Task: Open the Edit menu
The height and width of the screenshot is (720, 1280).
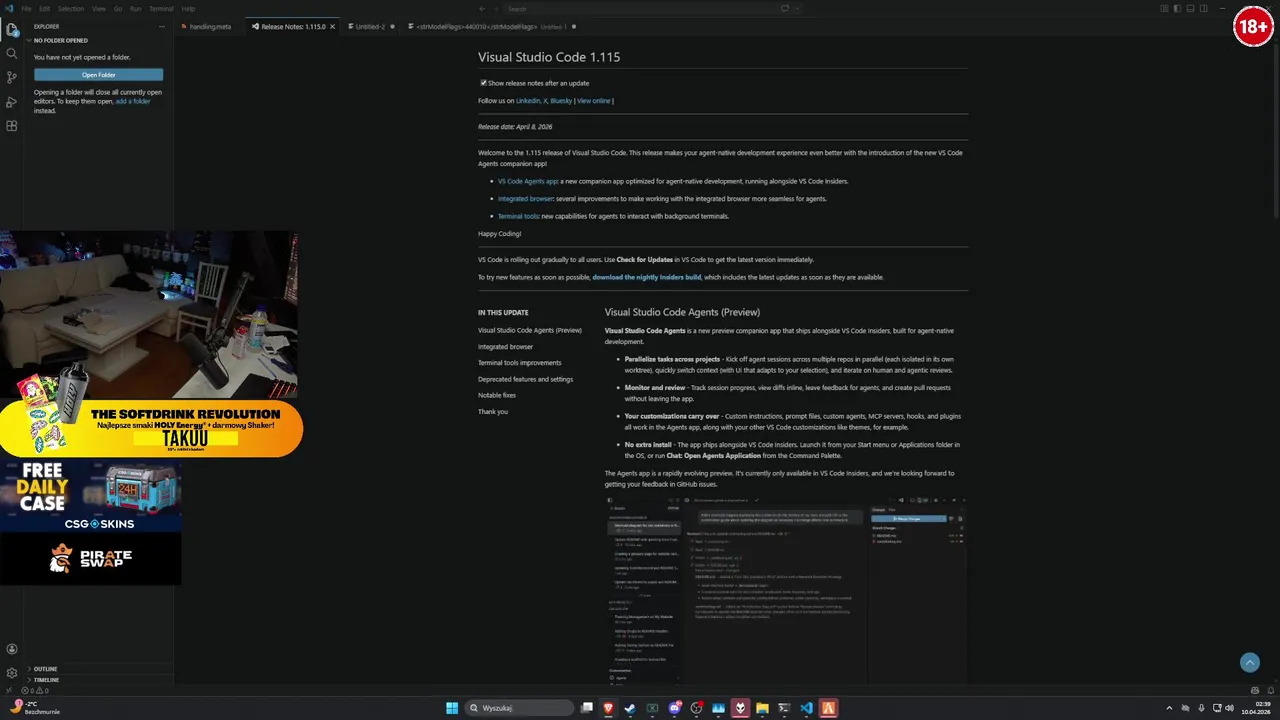Action: pos(44,8)
